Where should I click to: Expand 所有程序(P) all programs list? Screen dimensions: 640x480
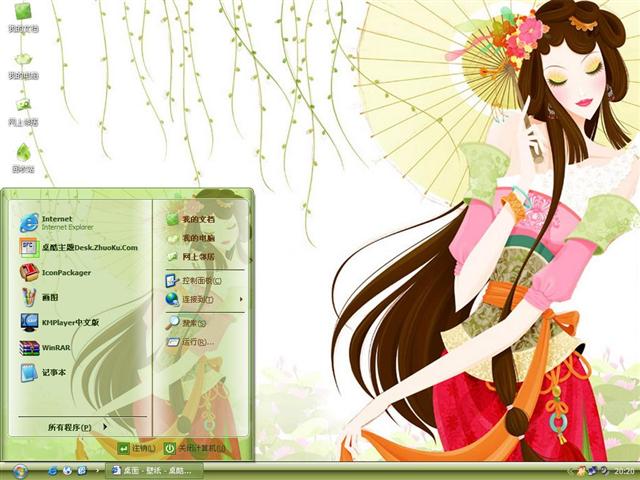pos(78,427)
